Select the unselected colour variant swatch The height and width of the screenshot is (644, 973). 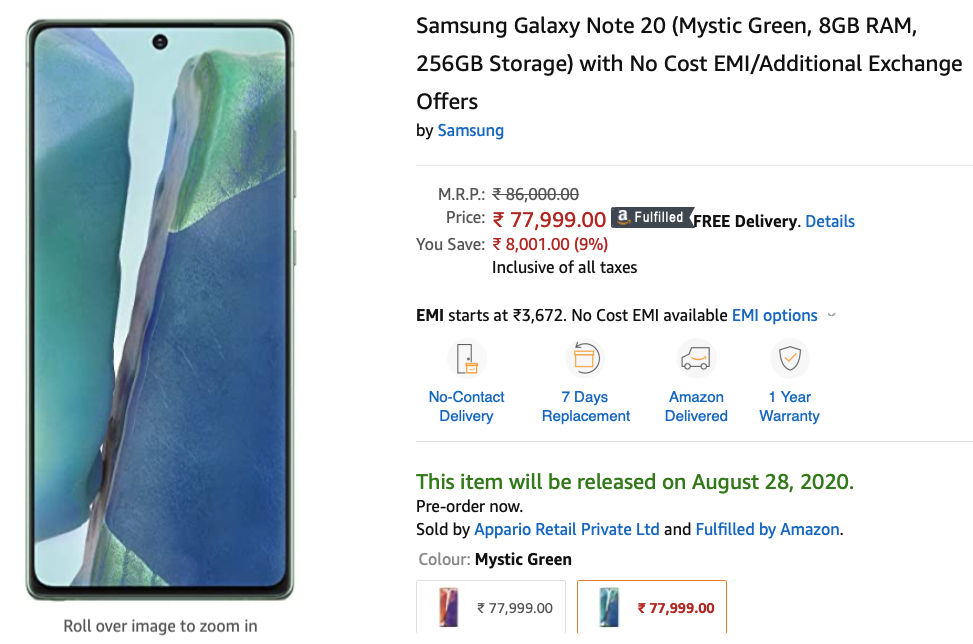point(491,607)
